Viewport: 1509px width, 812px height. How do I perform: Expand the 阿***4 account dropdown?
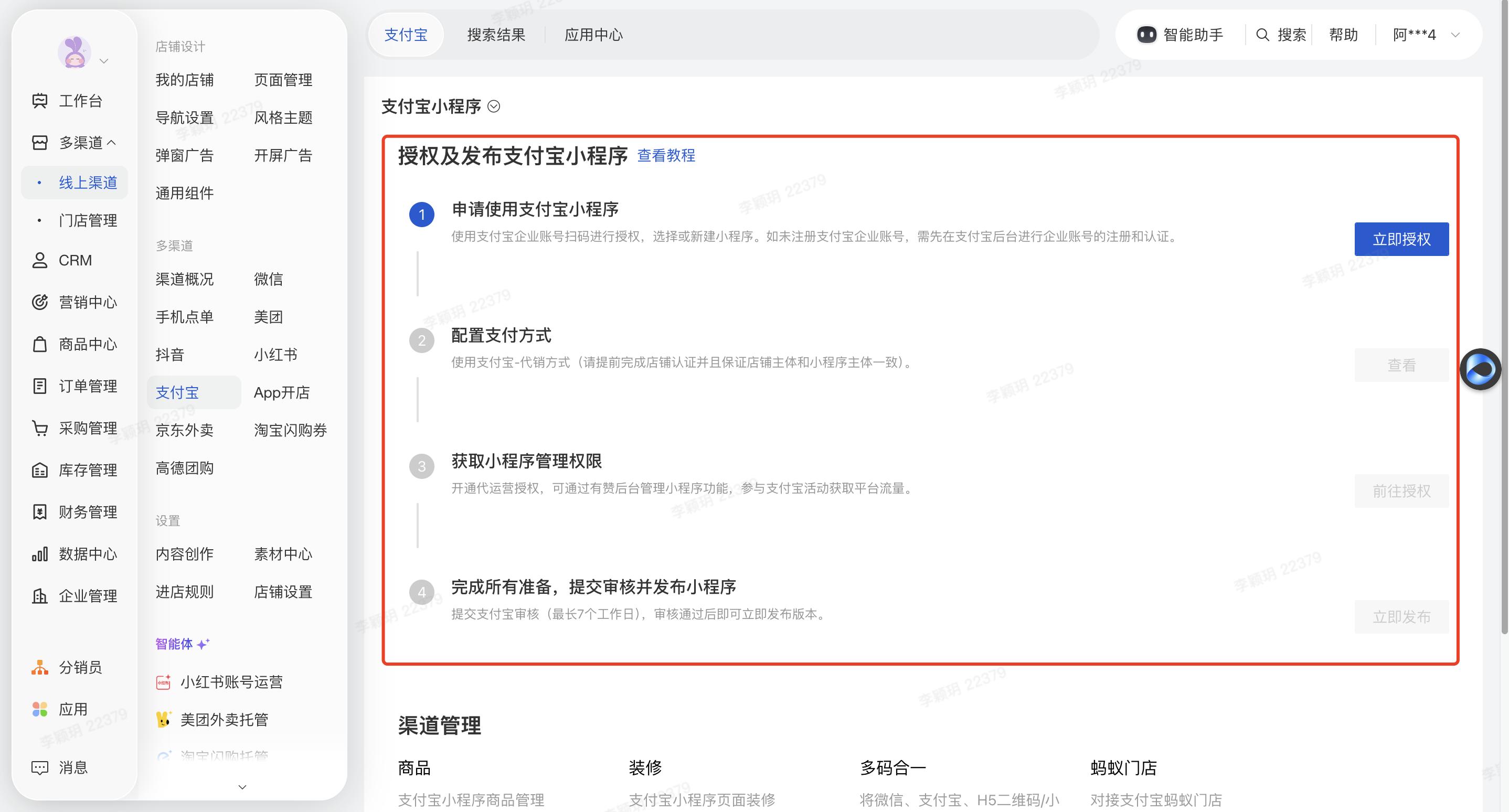[x=1455, y=35]
